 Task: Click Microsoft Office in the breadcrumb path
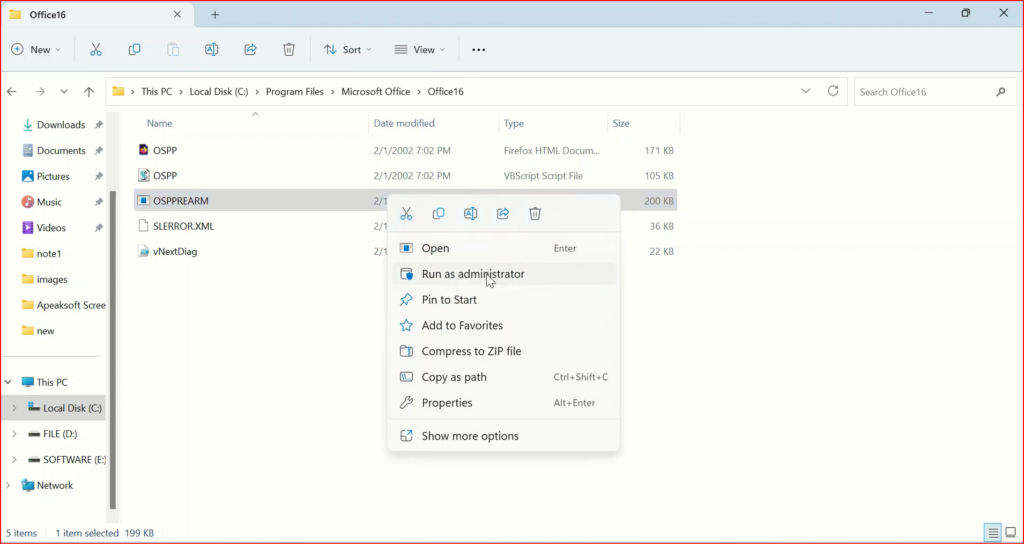tap(376, 91)
